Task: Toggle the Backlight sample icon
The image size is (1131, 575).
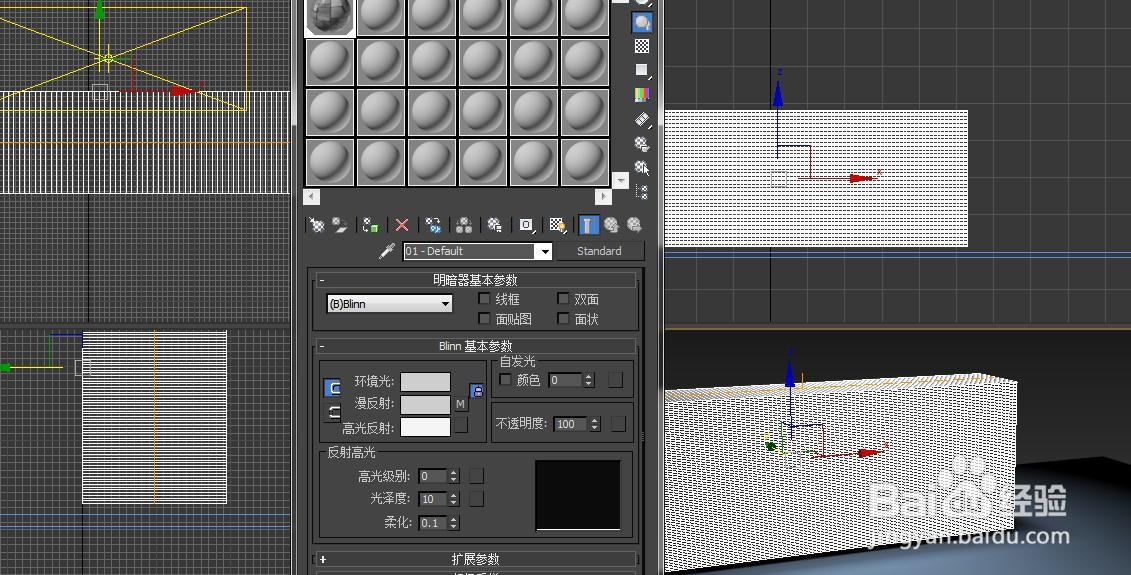Action: click(x=641, y=22)
